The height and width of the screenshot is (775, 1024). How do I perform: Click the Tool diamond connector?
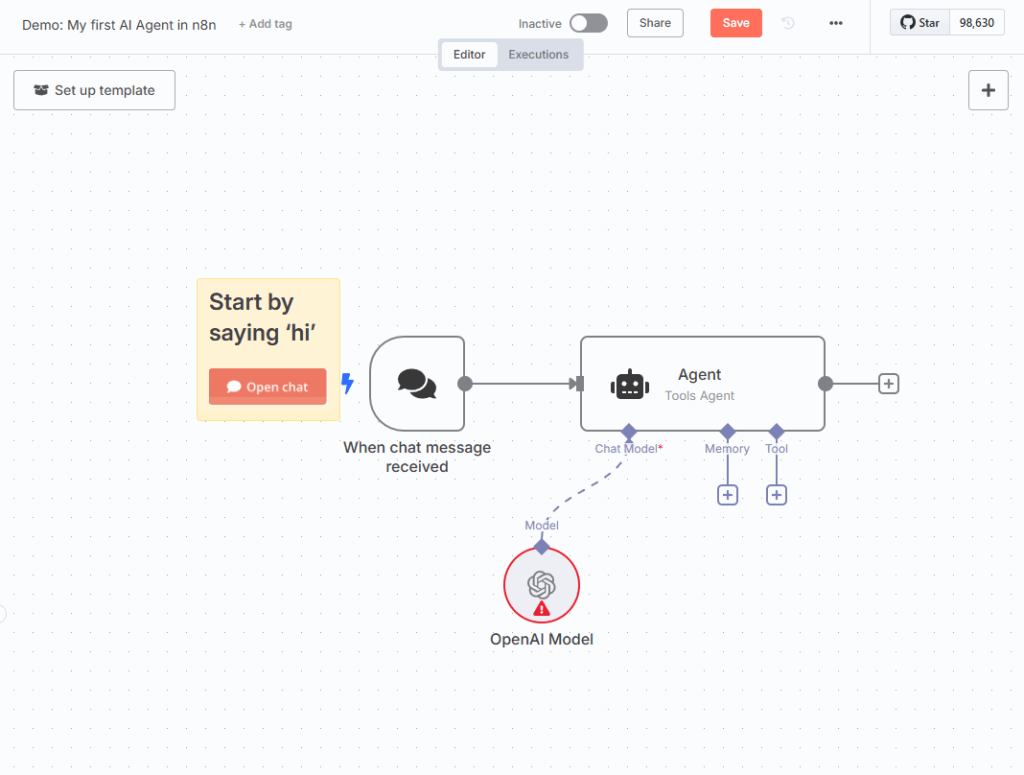[x=776, y=432]
